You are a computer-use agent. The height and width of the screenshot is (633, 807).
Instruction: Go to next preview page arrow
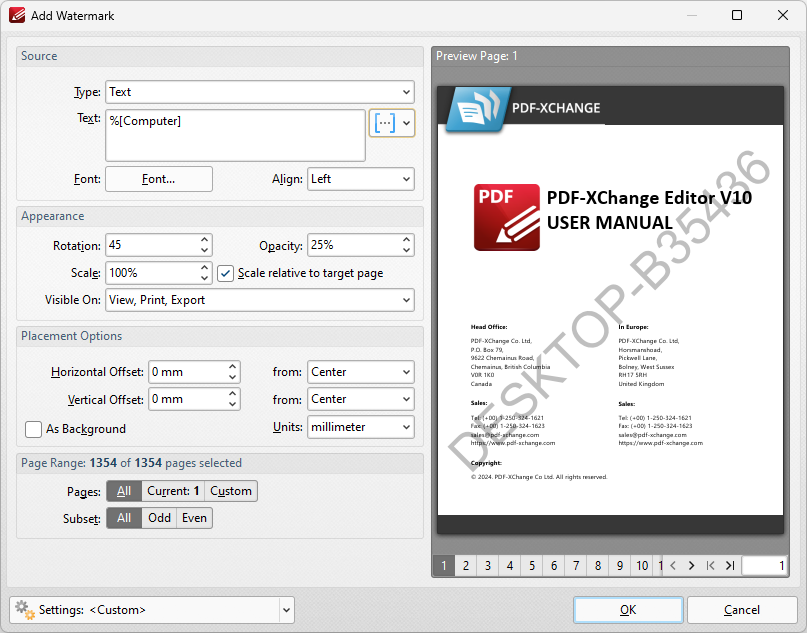[691, 566]
